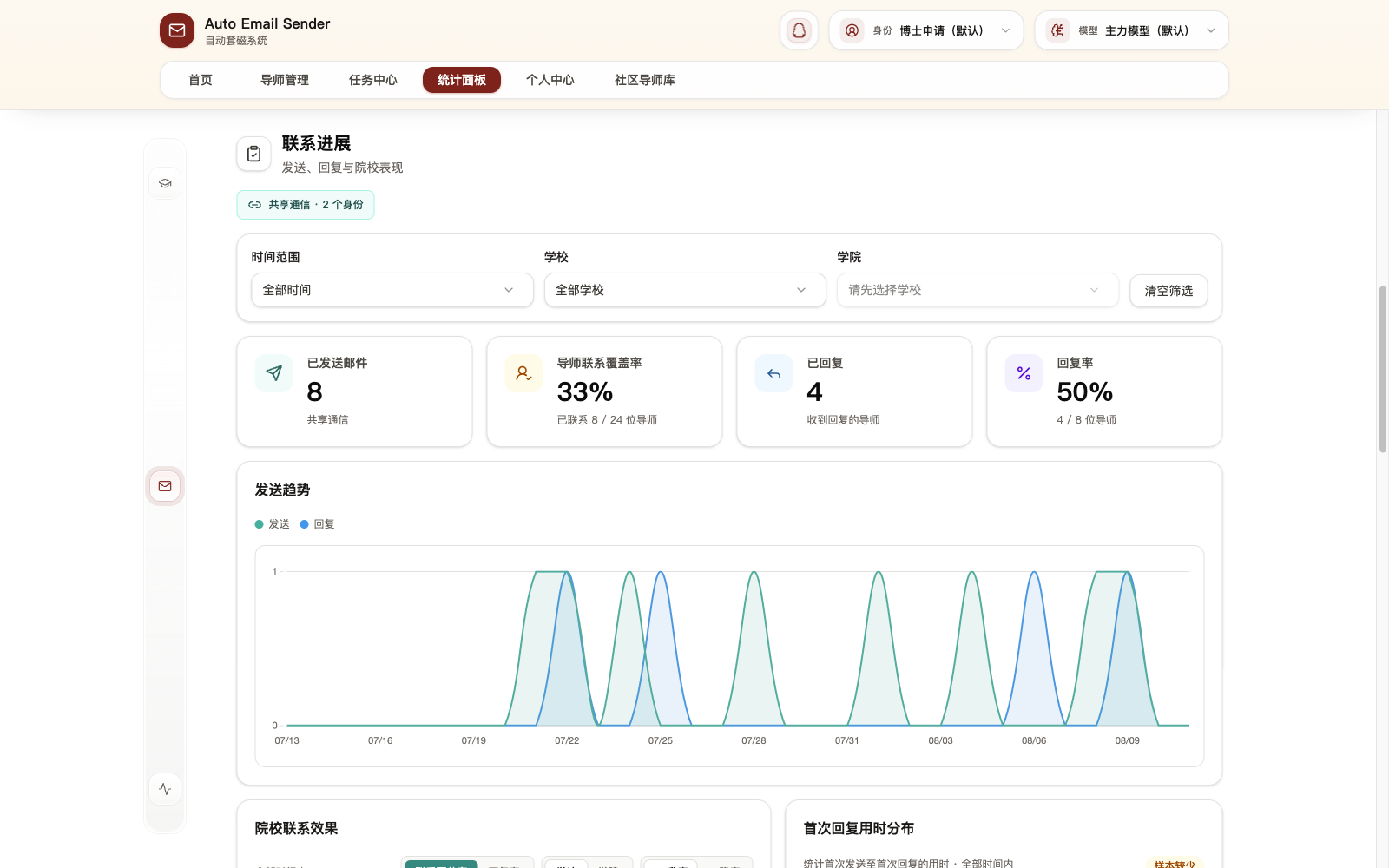
Task: Switch to the 社区导师库 tab
Action: pyautogui.click(x=645, y=80)
